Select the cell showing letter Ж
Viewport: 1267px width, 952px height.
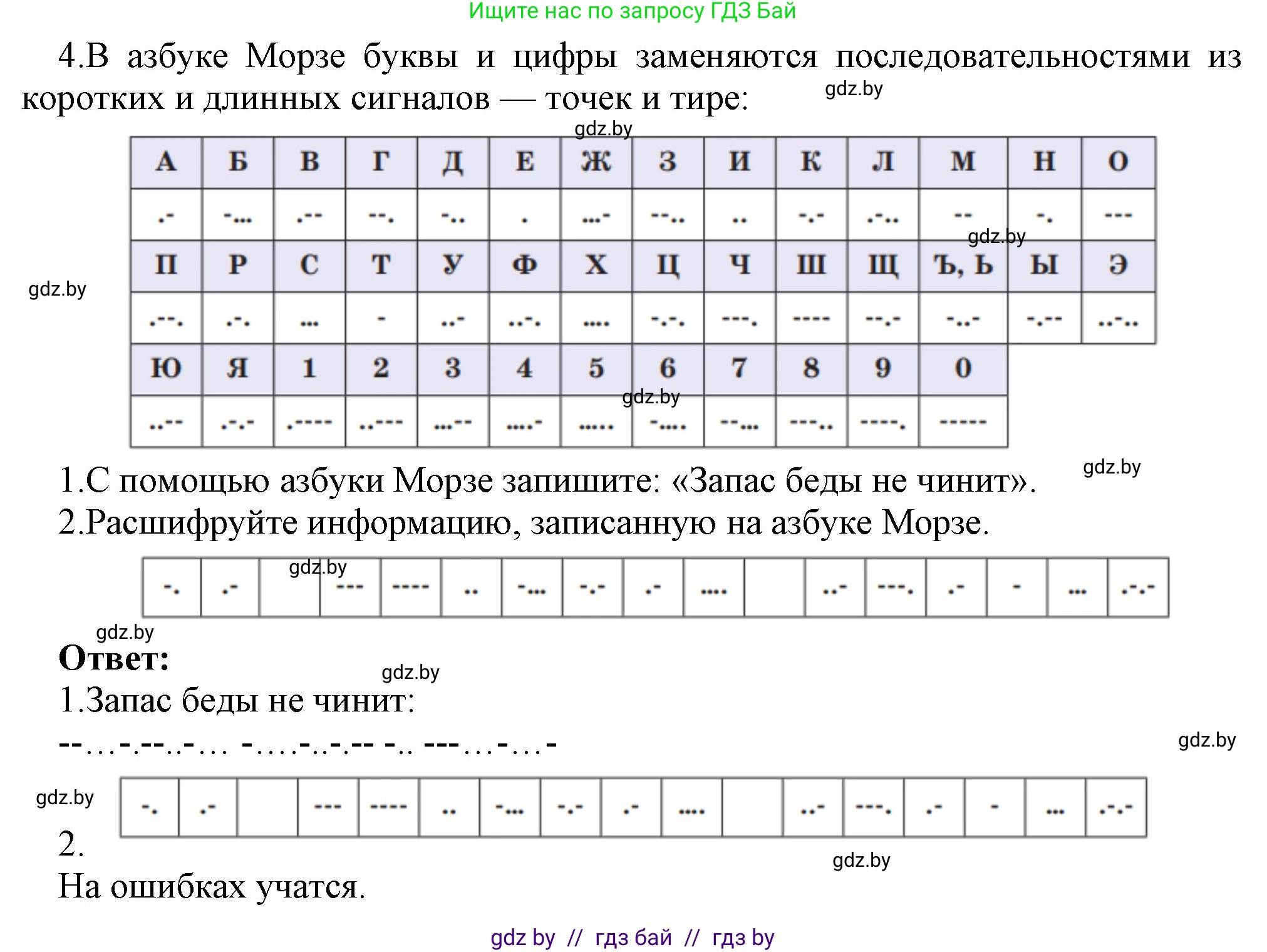[x=596, y=162]
